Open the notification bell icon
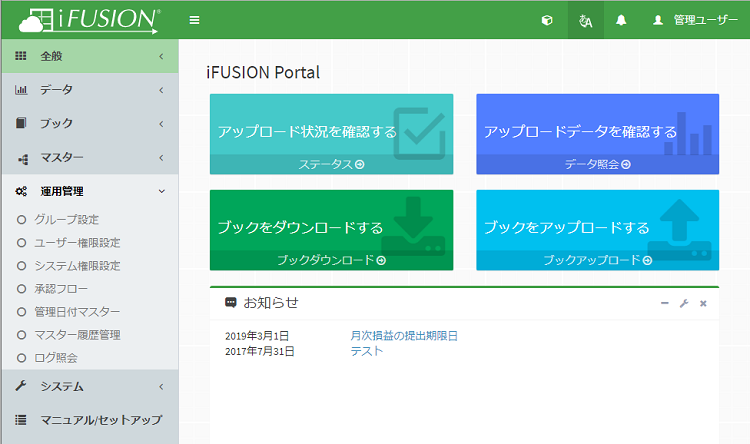This screenshot has height=444, width=750. [x=621, y=20]
